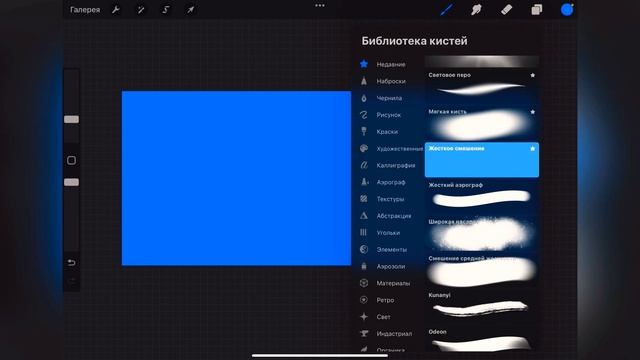Click the anvil icon beside Индастриал
Screen dimensions: 640x360
[x=364, y=333]
